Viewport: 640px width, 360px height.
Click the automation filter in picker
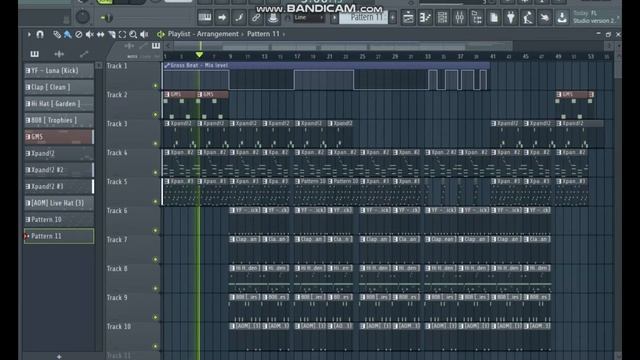(x=84, y=54)
